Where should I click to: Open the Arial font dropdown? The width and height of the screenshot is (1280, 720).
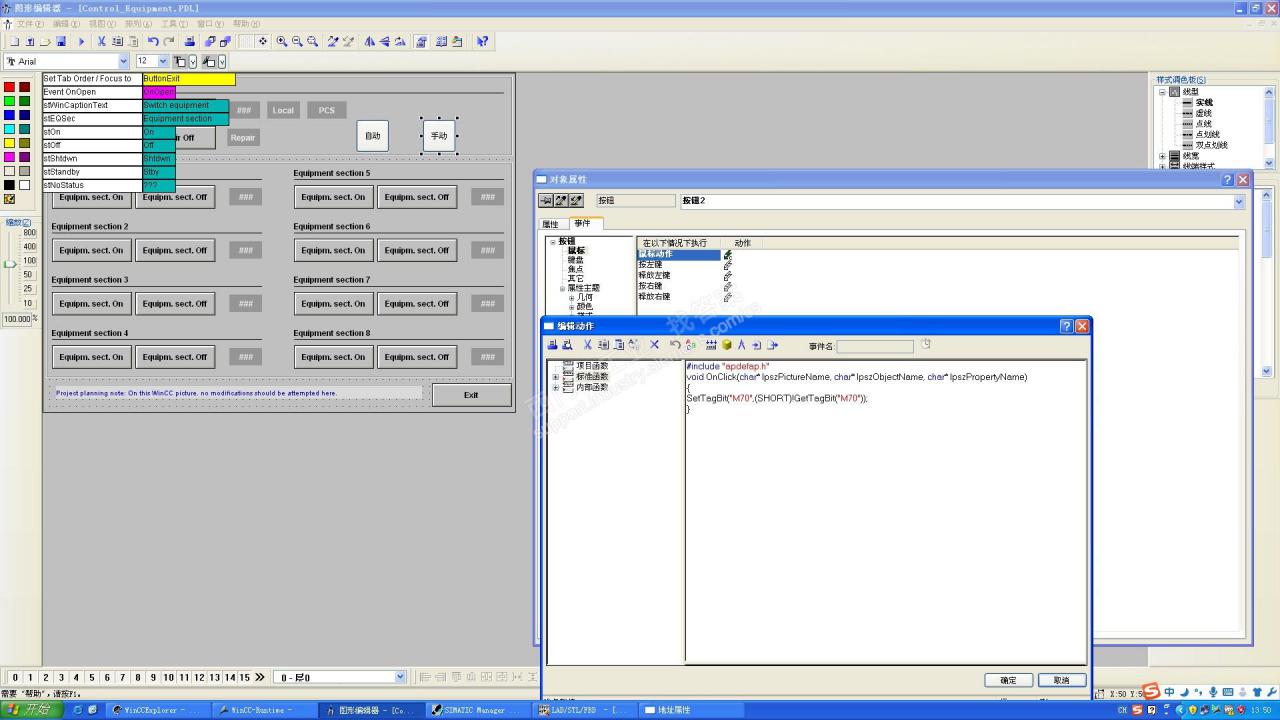(124, 62)
